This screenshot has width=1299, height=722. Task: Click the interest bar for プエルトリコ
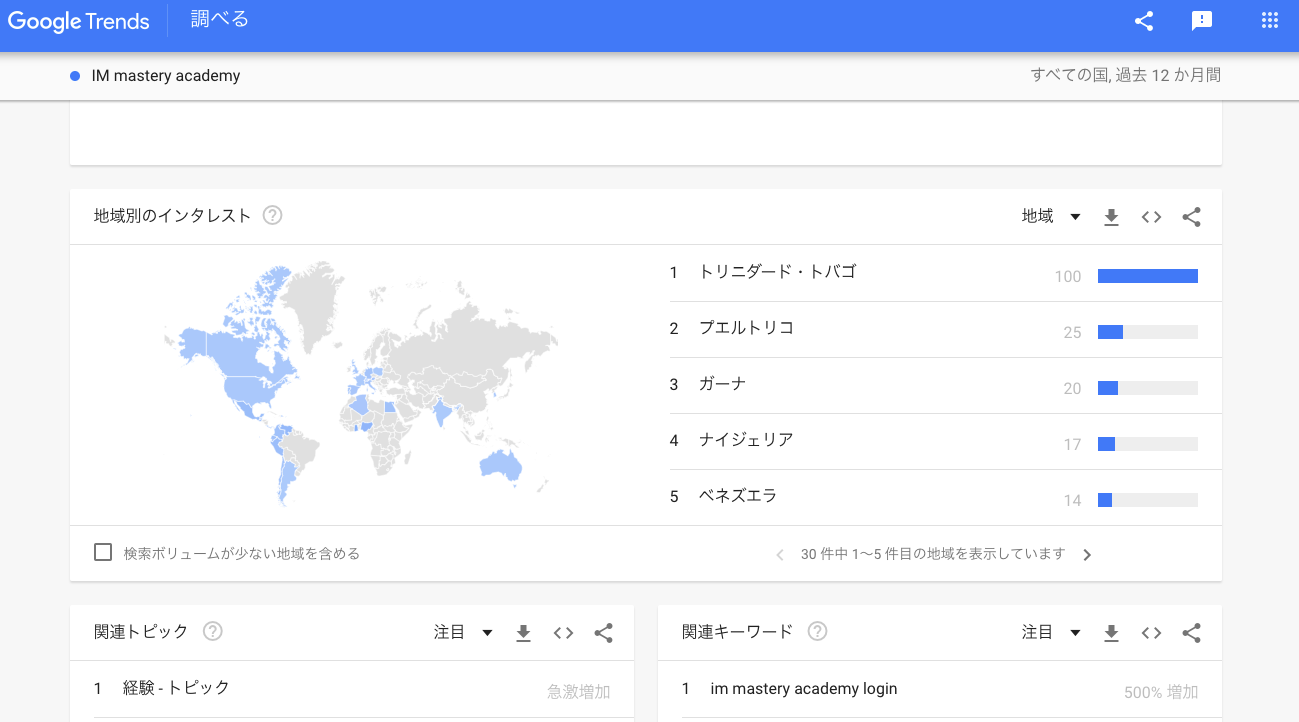click(x=1148, y=332)
